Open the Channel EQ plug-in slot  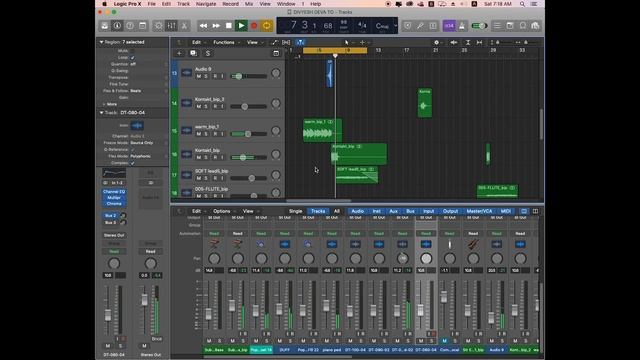coord(114,191)
